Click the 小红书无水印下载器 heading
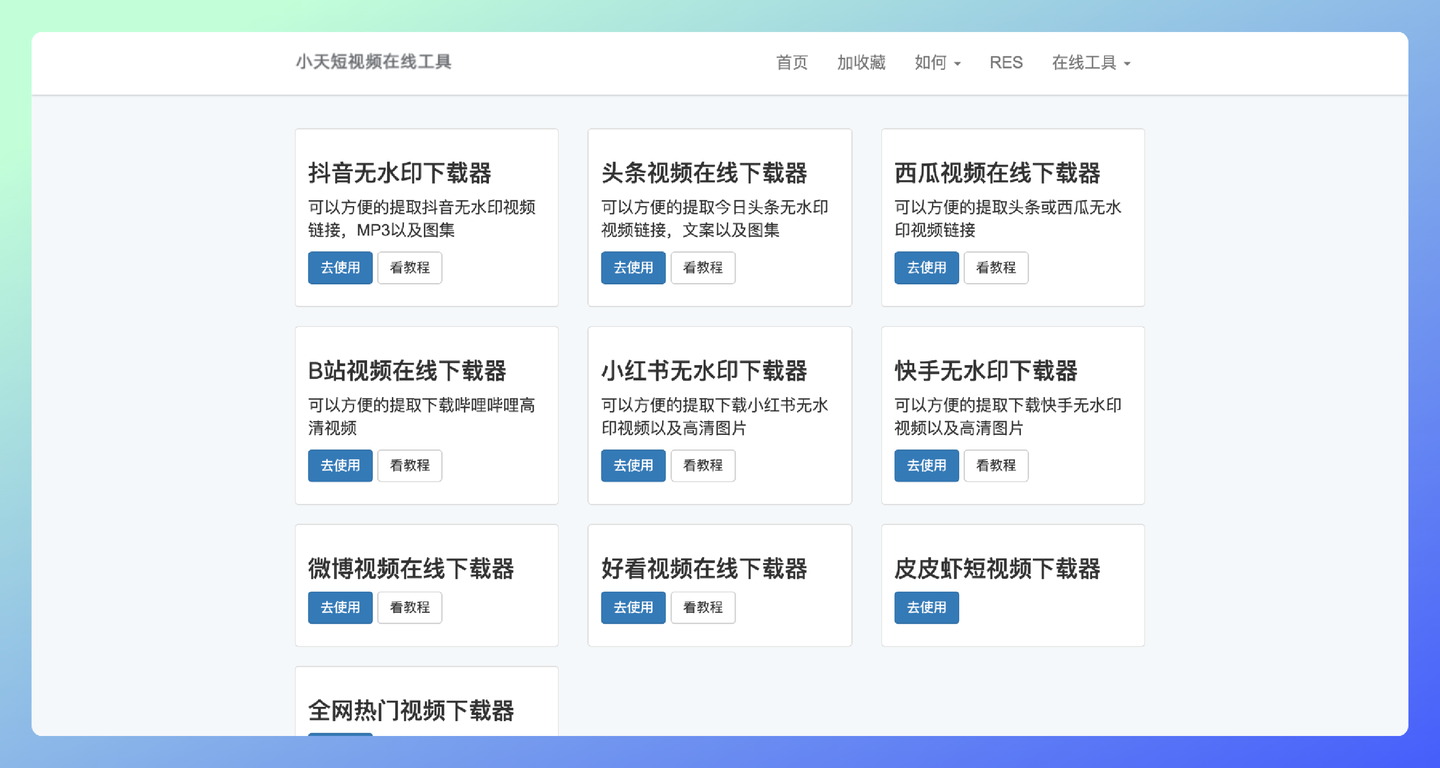 click(704, 371)
